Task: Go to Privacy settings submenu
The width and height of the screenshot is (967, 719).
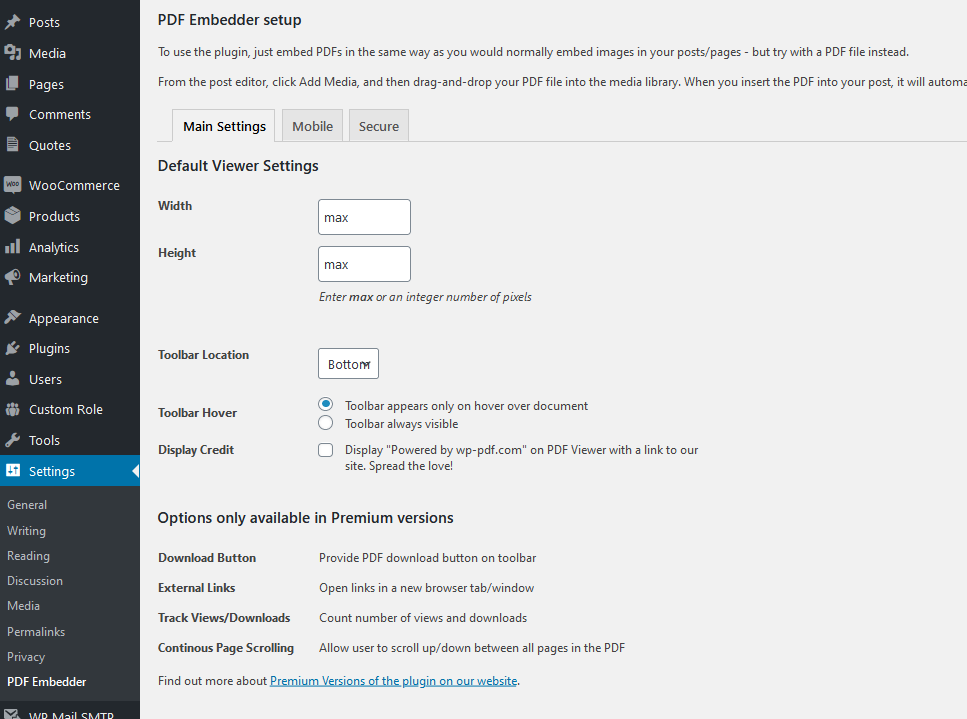Action: (x=26, y=657)
